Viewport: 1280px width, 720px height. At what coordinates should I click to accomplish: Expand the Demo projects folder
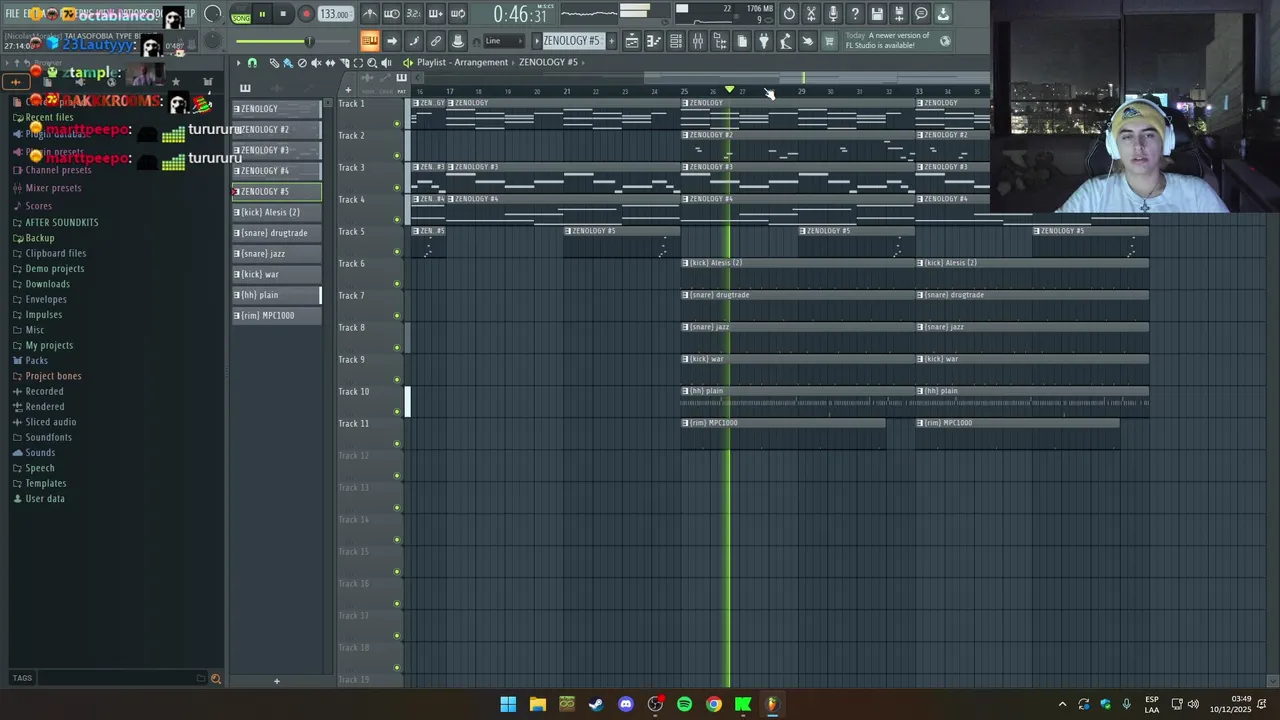pyautogui.click(x=54, y=268)
